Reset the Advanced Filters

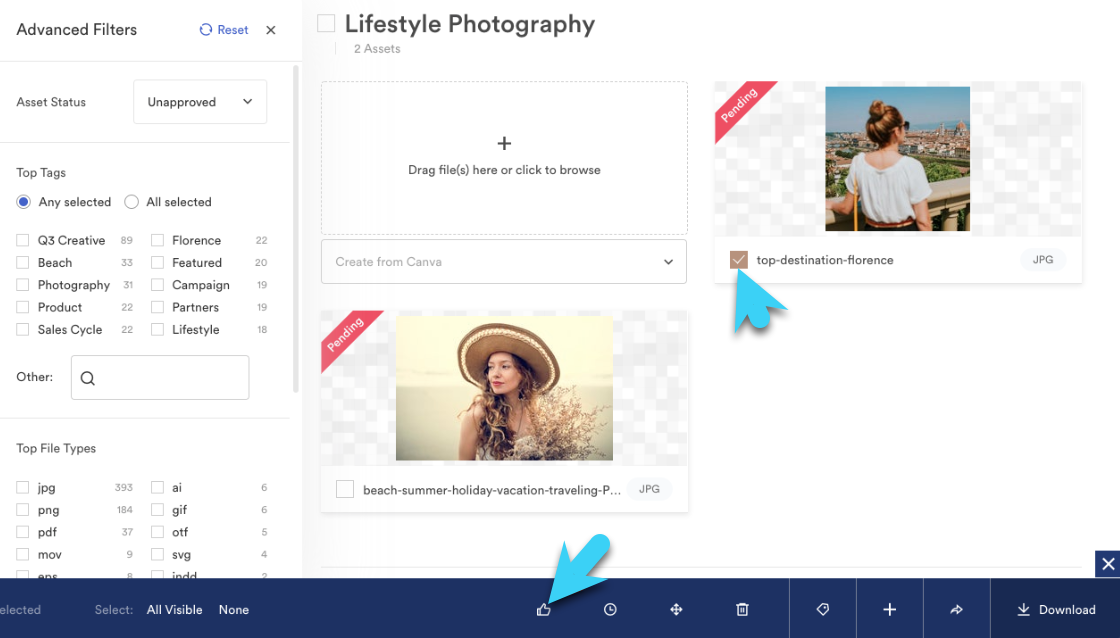point(223,30)
